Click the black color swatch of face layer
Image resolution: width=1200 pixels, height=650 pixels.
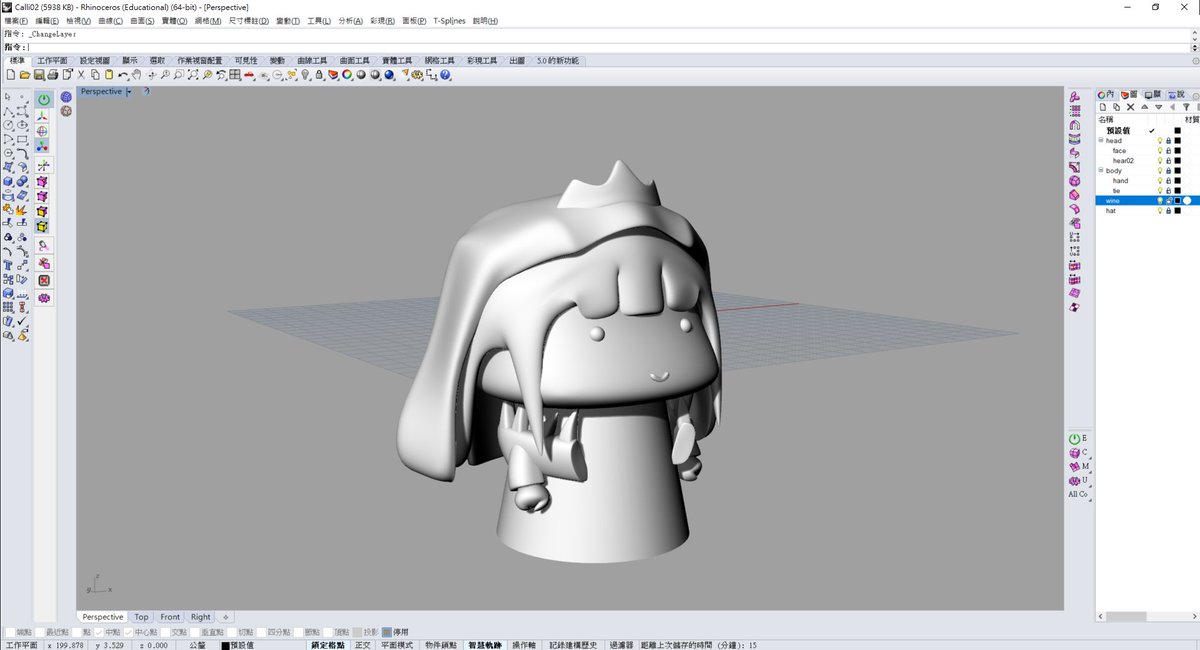point(1178,150)
